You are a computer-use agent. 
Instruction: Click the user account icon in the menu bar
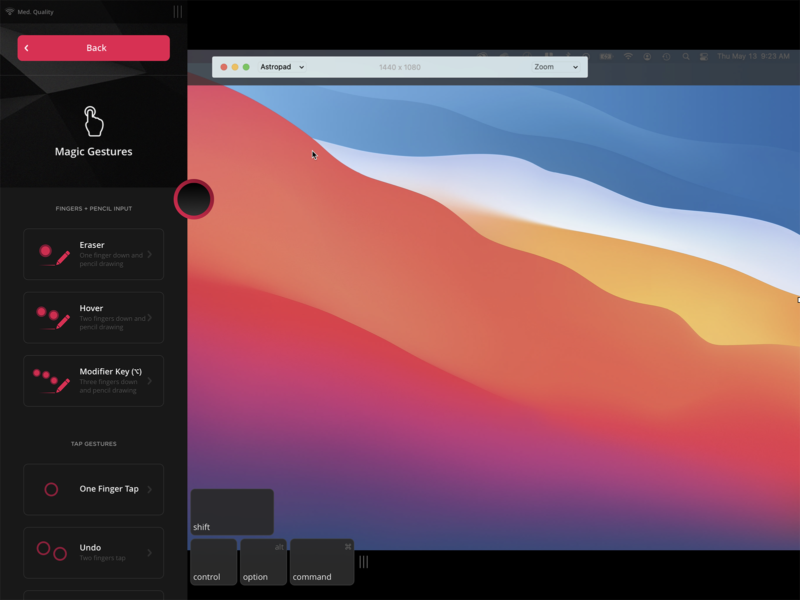pos(647,57)
